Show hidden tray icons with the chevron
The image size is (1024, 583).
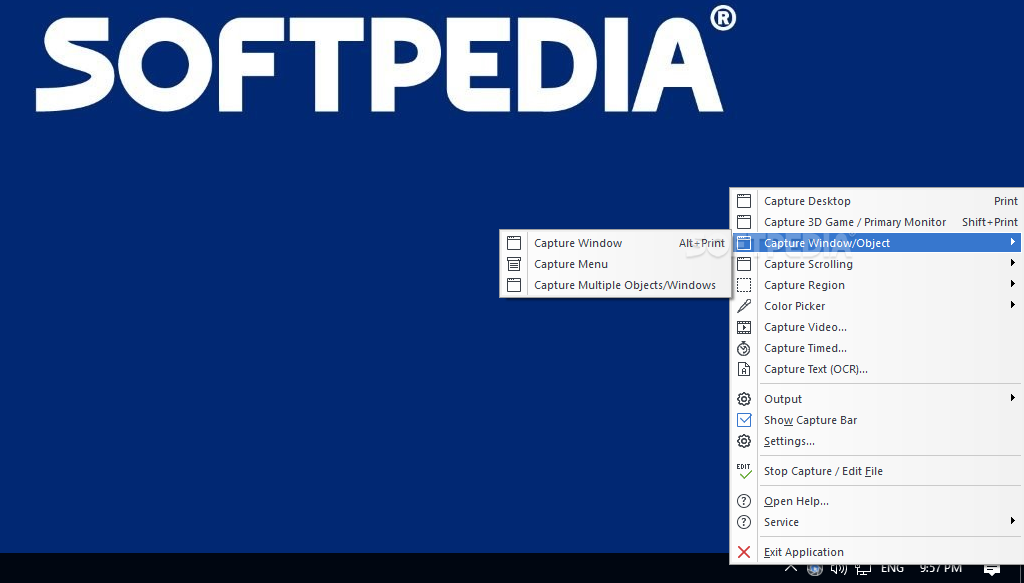[791, 569]
